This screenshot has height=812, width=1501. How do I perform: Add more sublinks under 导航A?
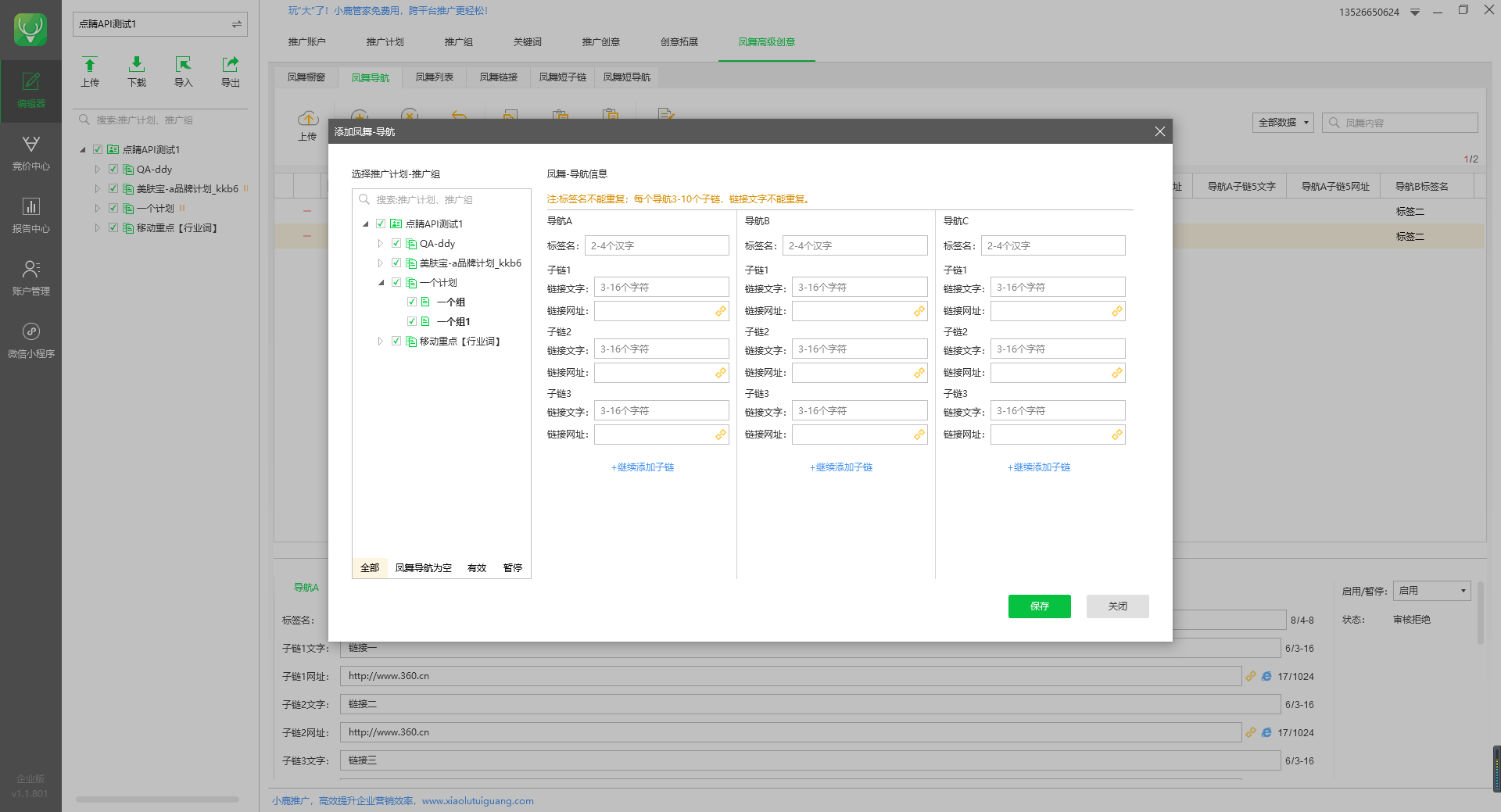point(643,467)
